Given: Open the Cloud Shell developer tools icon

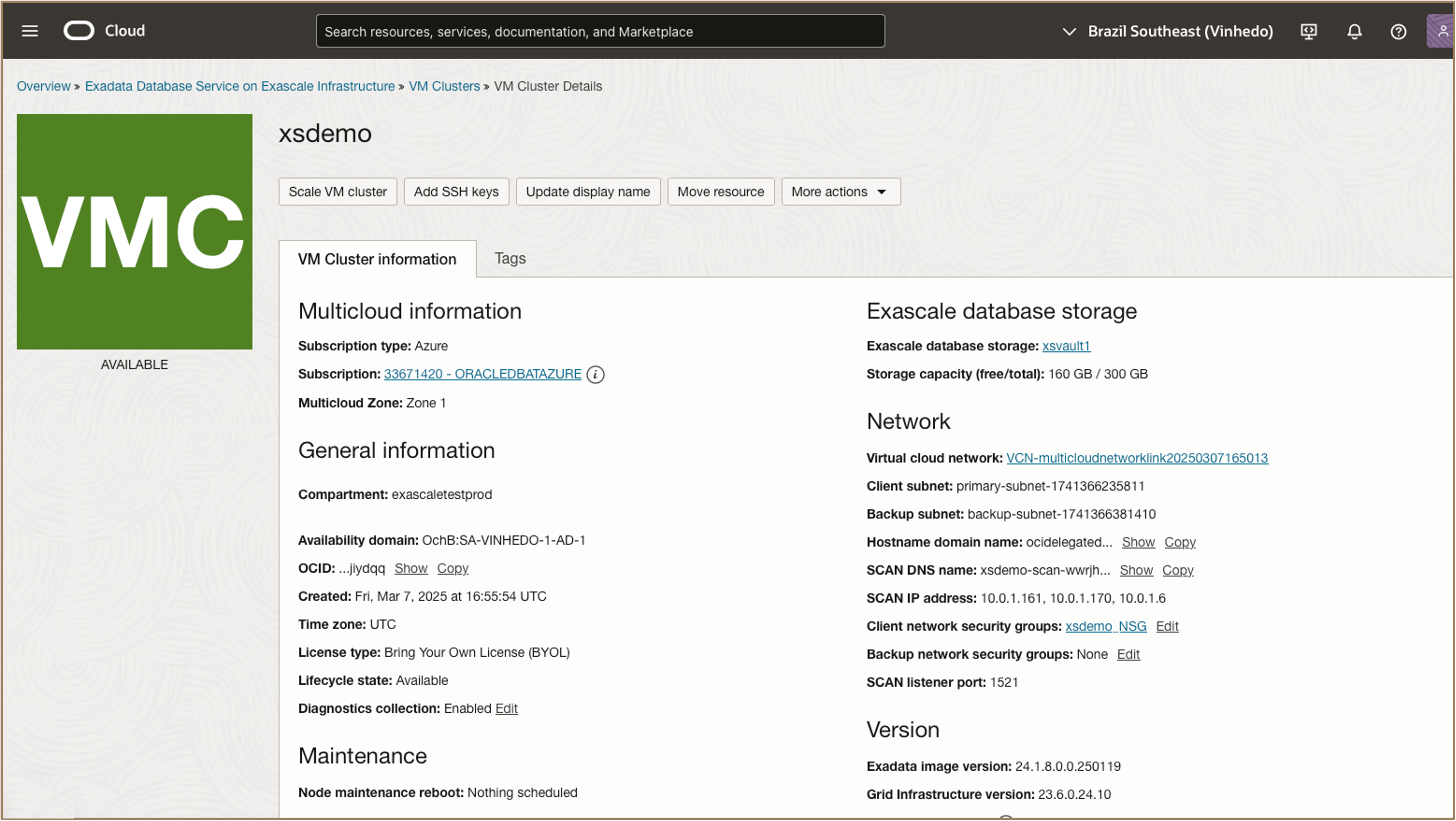Looking at the screenshot, I should point(1308,32).
